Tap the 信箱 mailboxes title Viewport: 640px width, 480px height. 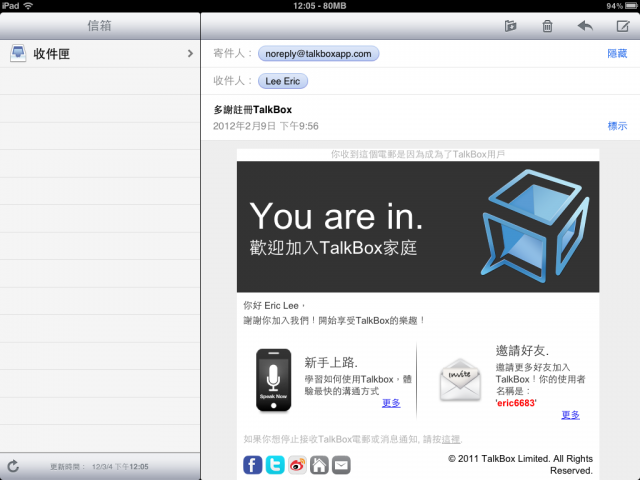tap(99, 26)
